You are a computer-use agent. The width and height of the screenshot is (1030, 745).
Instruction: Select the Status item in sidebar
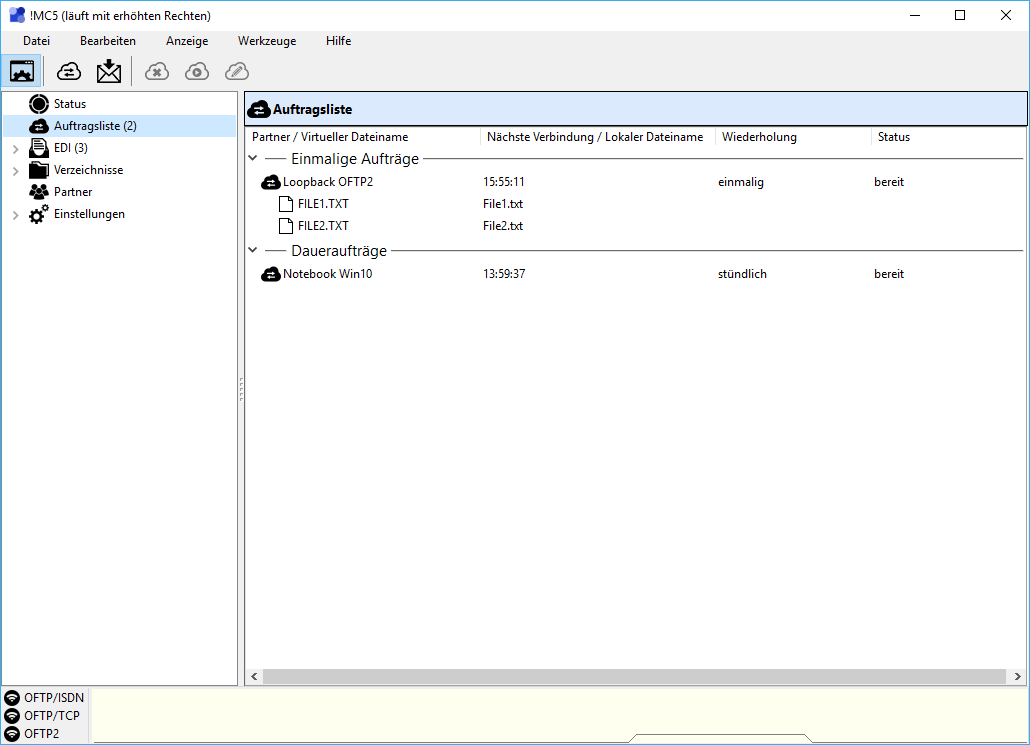point(69,104)
